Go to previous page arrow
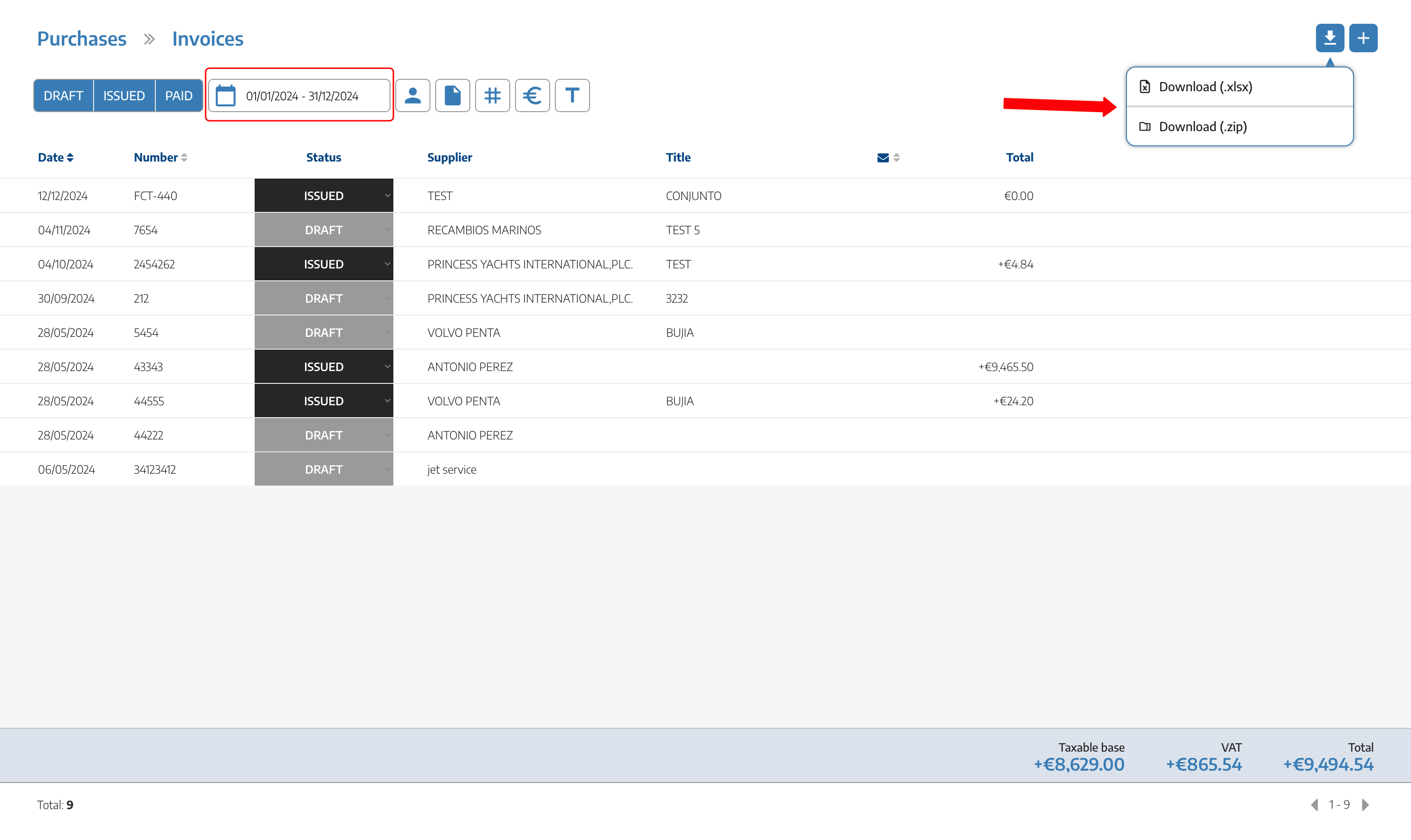The height and width of the screenshot is (840, 1411). coord(1314,804)
